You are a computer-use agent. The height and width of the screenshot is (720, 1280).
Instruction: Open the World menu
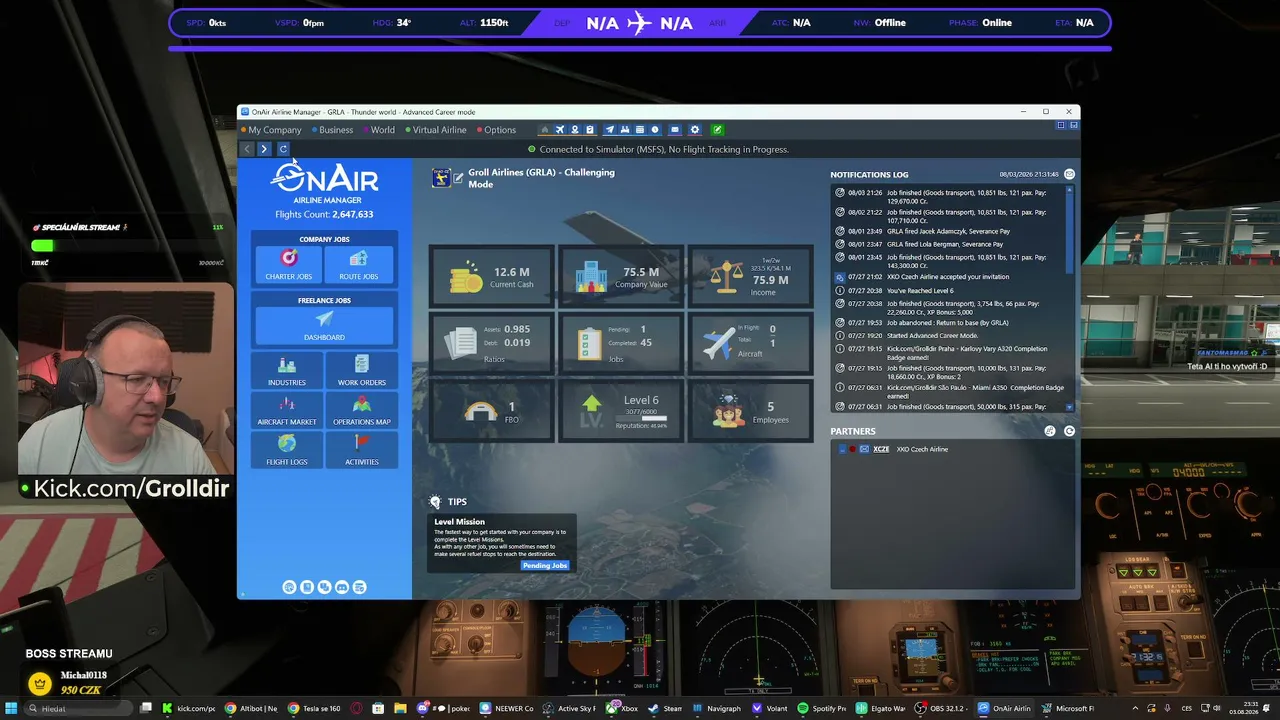pyautogui.click(x=380, y=130)
